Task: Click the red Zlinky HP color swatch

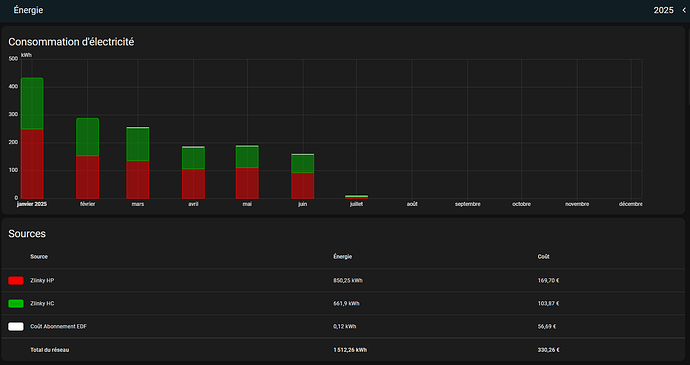Action: [x=16, y=280]
